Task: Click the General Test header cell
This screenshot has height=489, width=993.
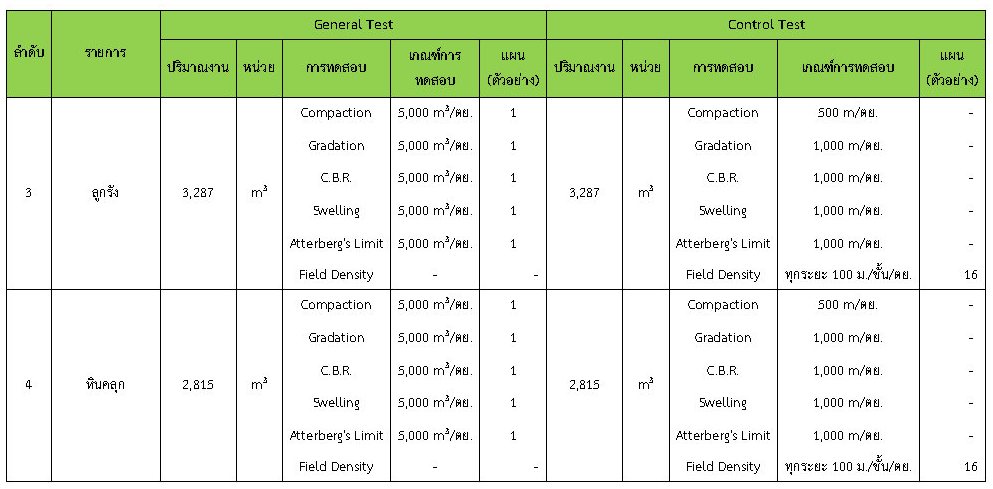Action: [x=352, y=24]
